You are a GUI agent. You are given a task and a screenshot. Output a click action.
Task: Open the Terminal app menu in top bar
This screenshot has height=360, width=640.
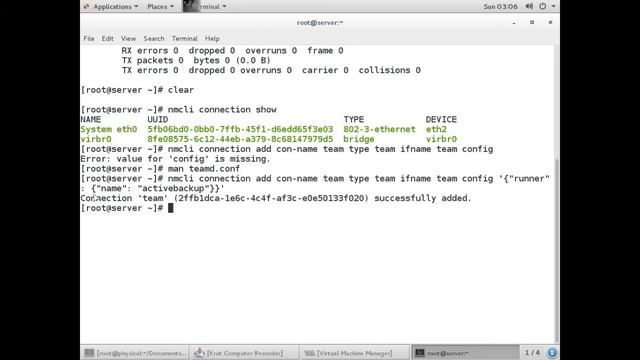point(205,7)
